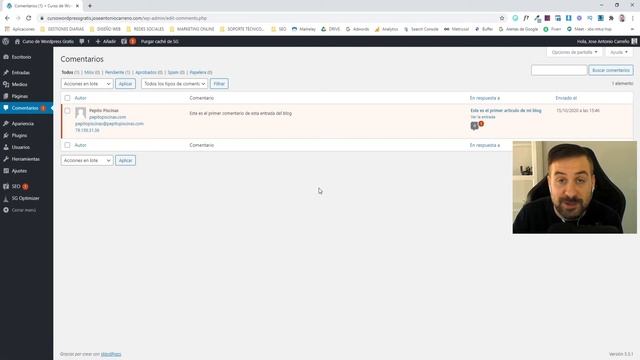Reload the page with browser refresh icon
The image size is (640, 360).
point(29,18)
